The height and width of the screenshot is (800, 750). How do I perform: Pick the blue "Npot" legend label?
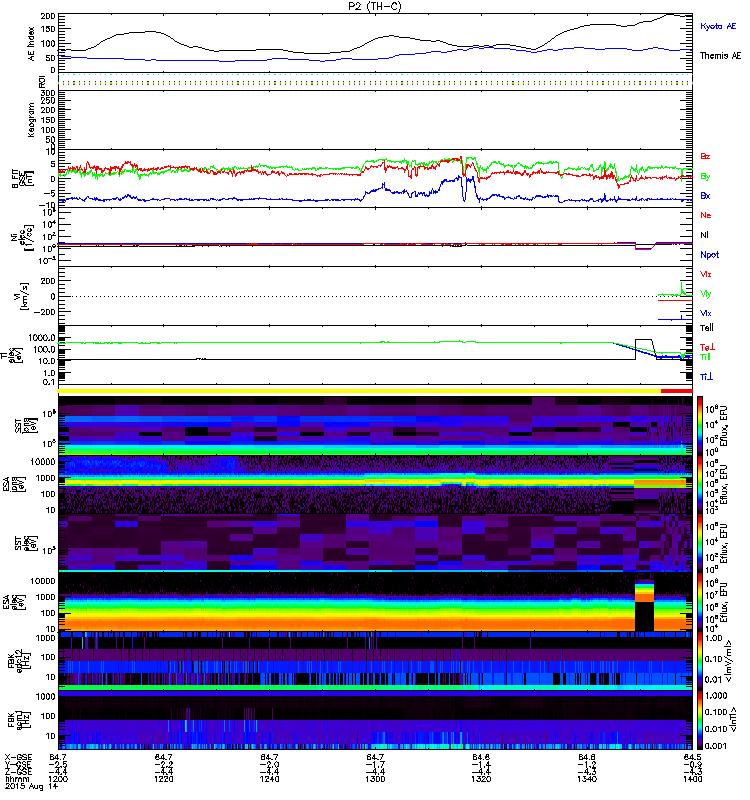tap(710, 255)
